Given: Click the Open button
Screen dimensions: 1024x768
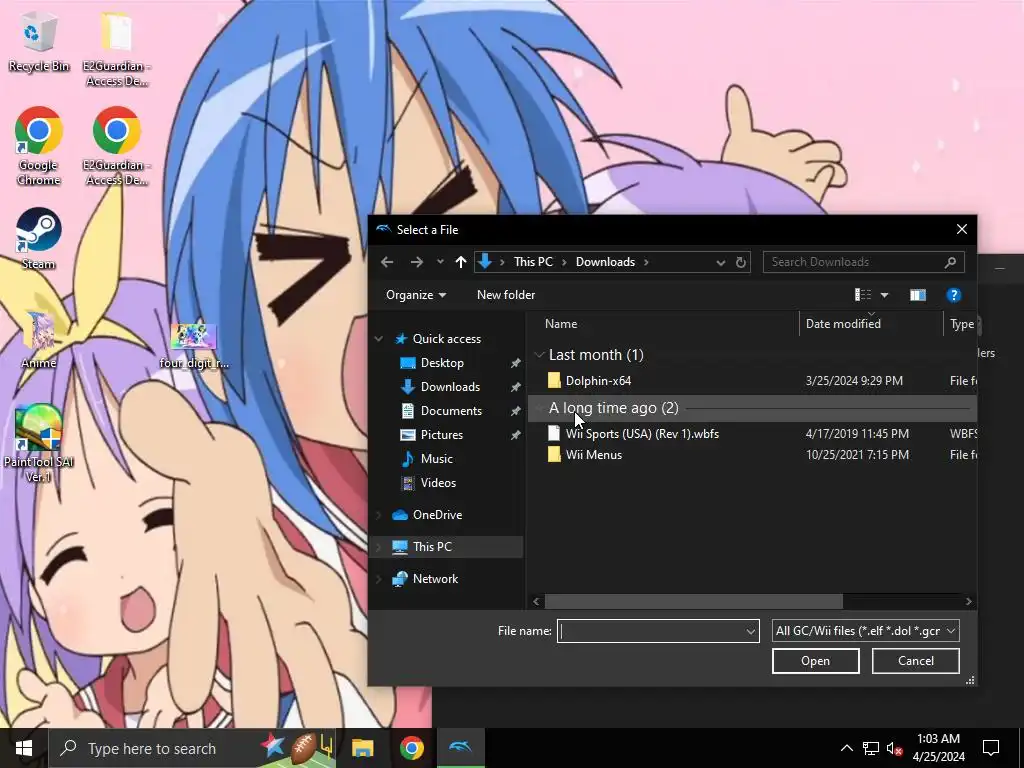Looking at the screenshot, I should (x=815, y=661).
